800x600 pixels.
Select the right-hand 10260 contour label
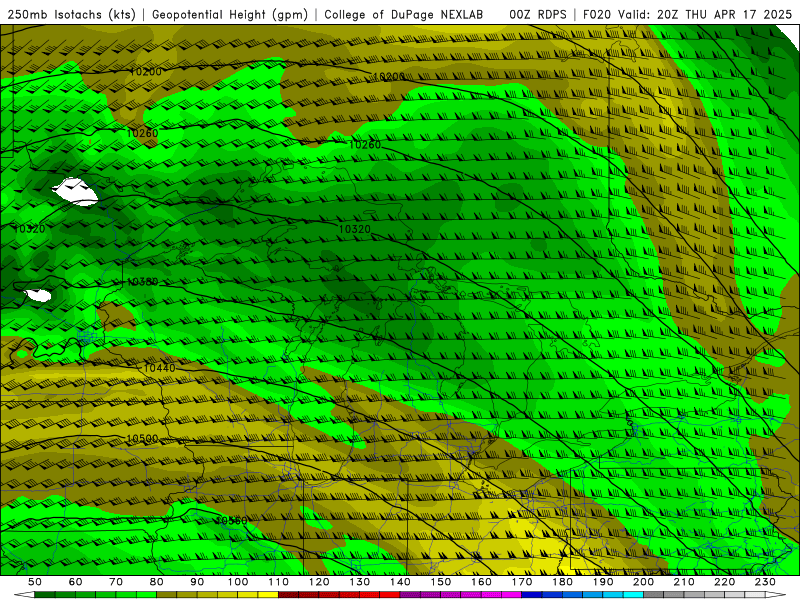365,144
